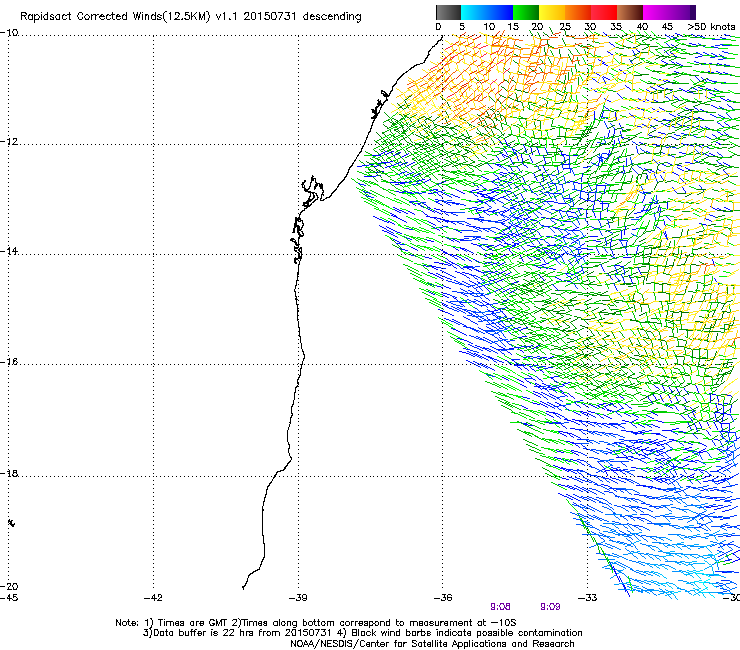The image size is (740, 650).
Task: Click the legend tick label '25'
Action: (x=565, y=27)
